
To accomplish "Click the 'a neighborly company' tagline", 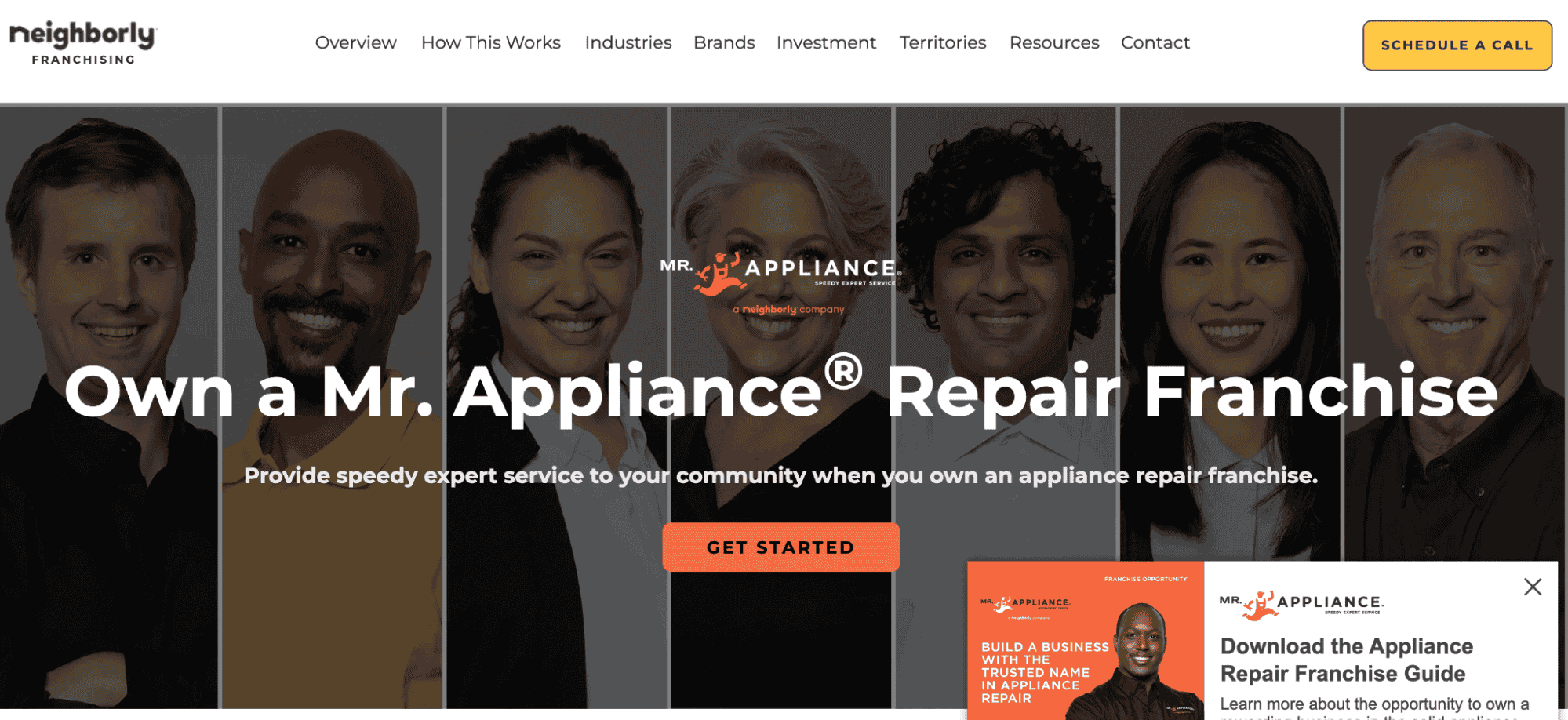I will click(789, 310).
